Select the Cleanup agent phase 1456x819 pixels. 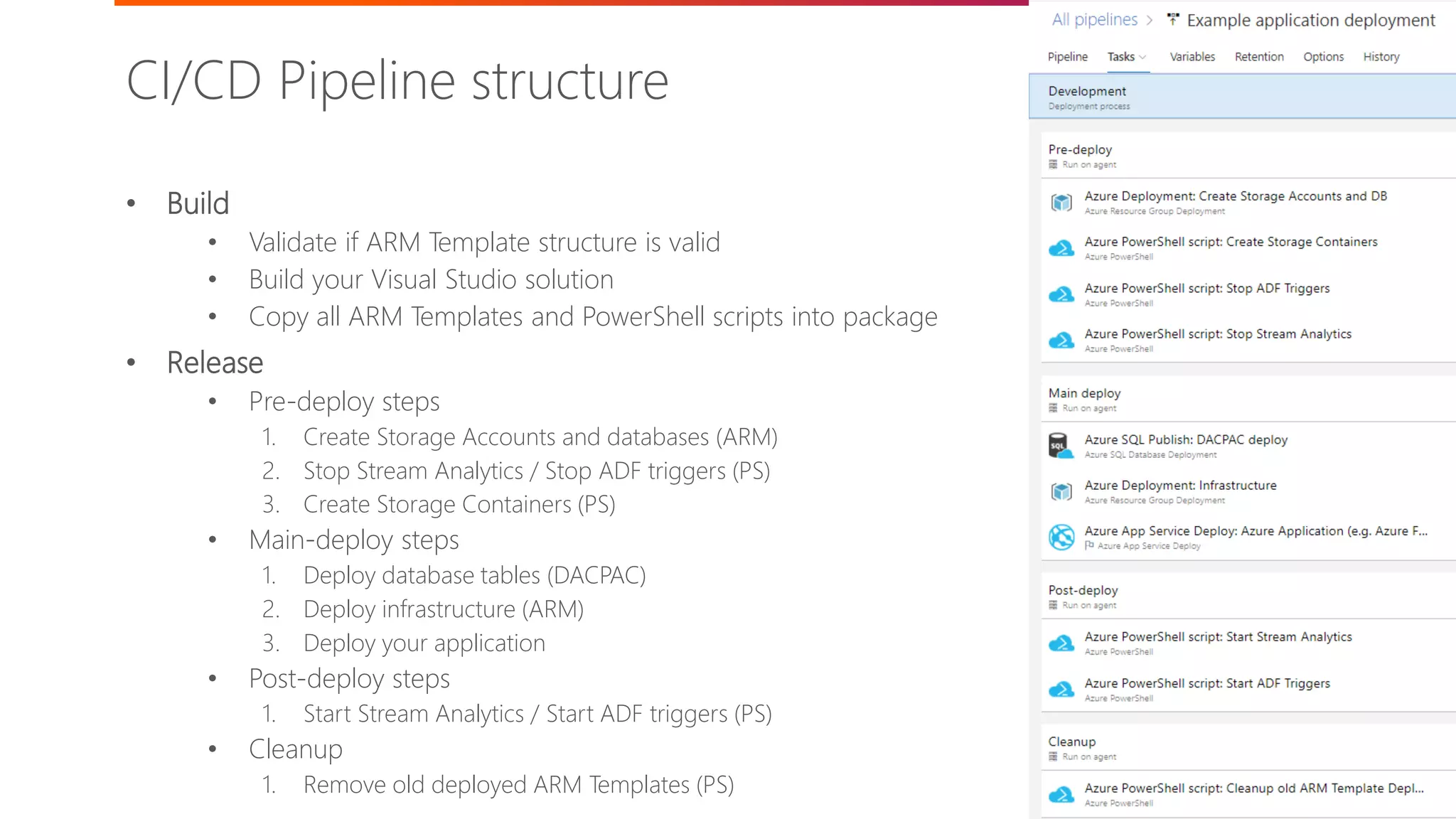click(1248, 748)
